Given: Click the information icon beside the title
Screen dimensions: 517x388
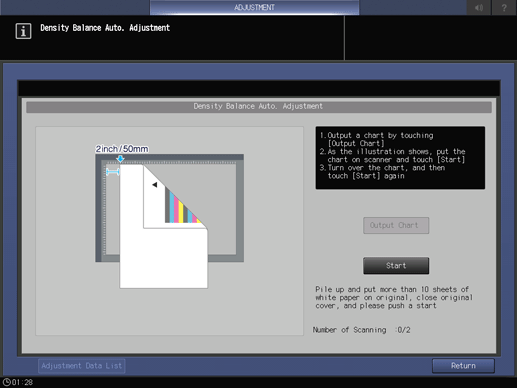Looking at the screenshot, I should tap(23, 31).
